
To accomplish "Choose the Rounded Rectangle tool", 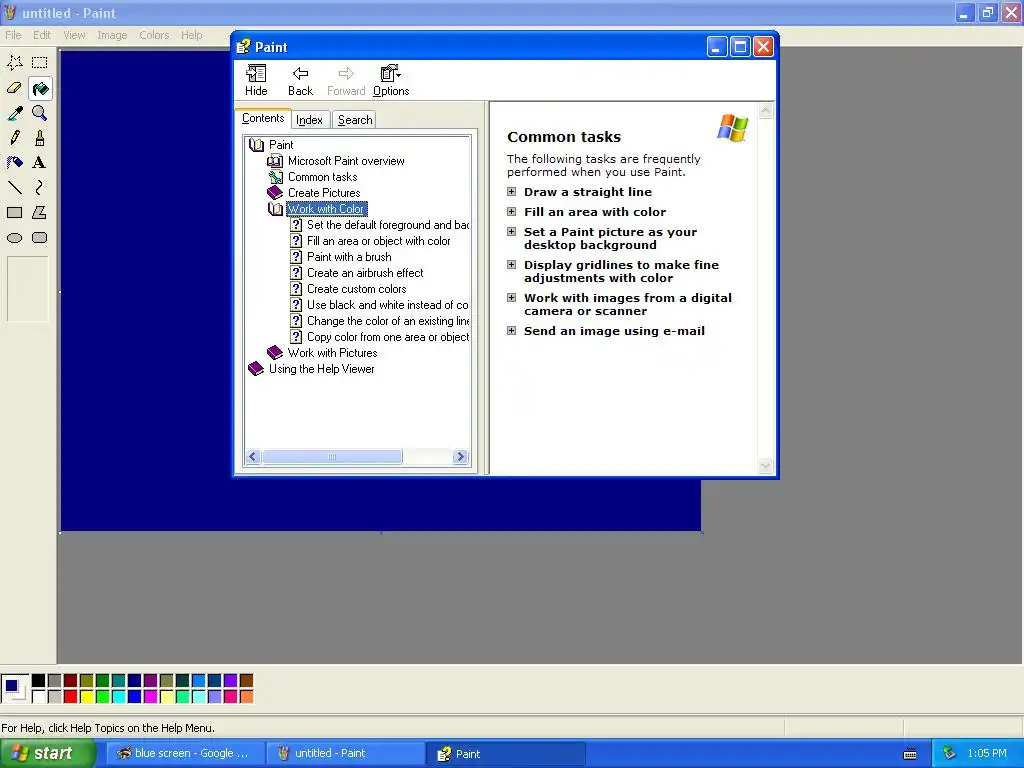I will [40, 238].
